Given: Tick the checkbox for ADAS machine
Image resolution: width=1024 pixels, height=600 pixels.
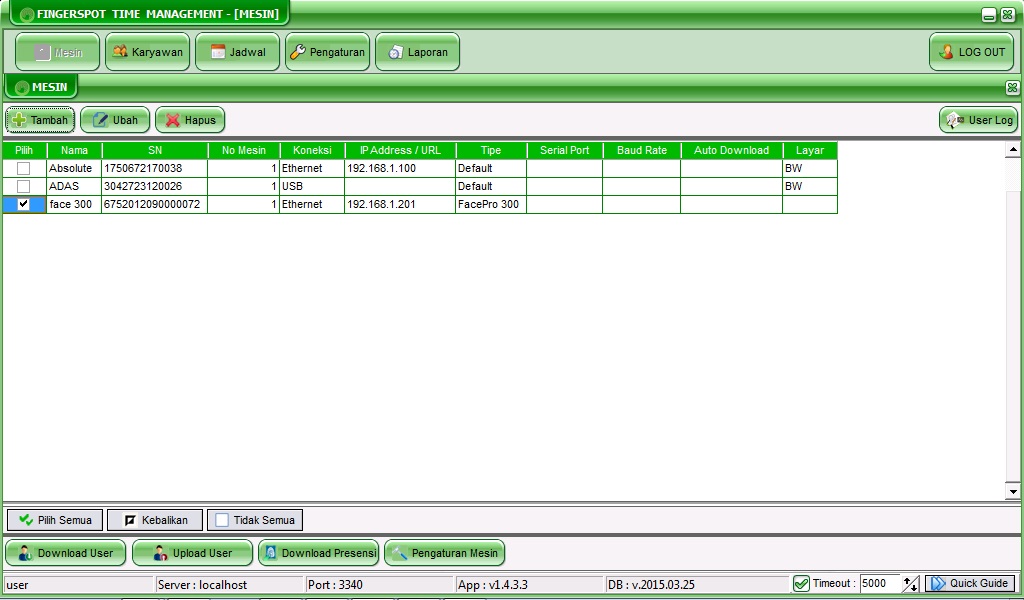Looking at the screenshot, I should (x=24, y=186).
